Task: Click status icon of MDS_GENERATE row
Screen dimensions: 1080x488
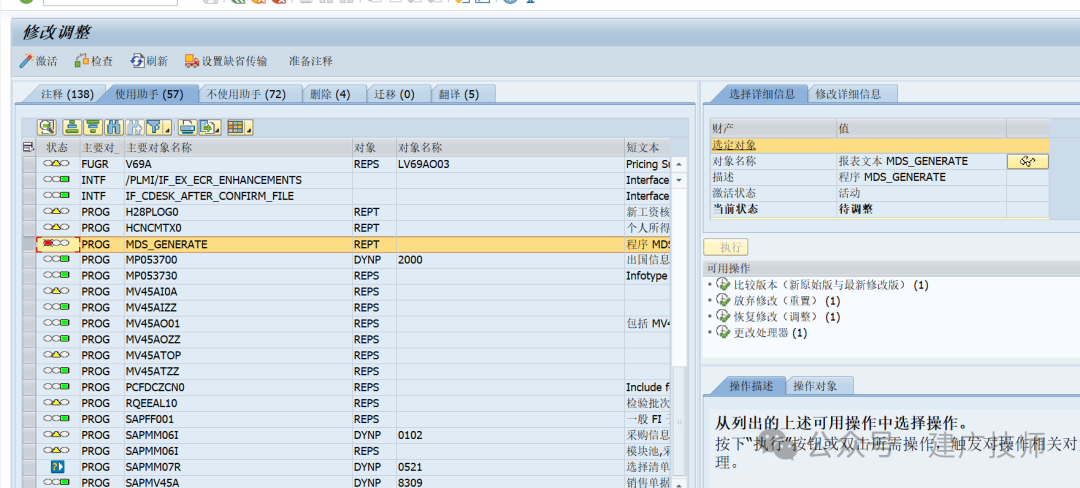Action: [56, 244]
